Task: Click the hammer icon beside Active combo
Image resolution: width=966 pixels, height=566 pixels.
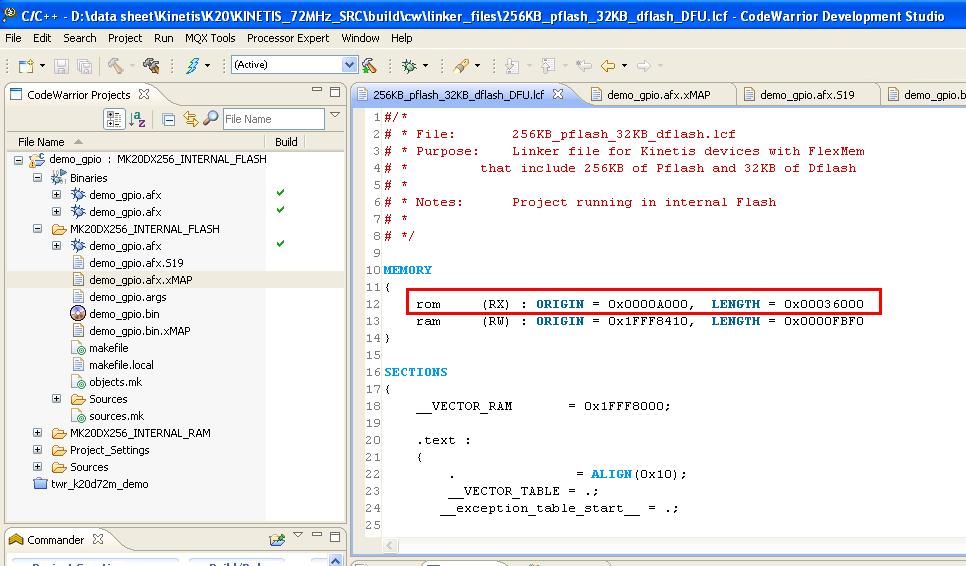Action: pos(369,65)
